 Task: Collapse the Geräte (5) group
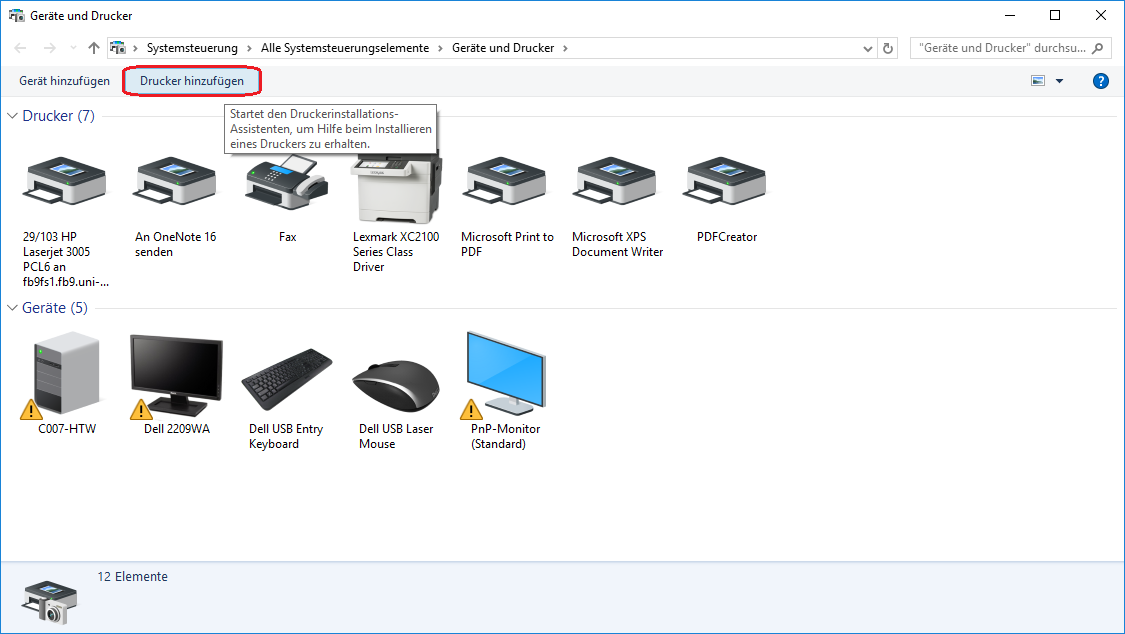pyautogui.click(x=13, y=308)
